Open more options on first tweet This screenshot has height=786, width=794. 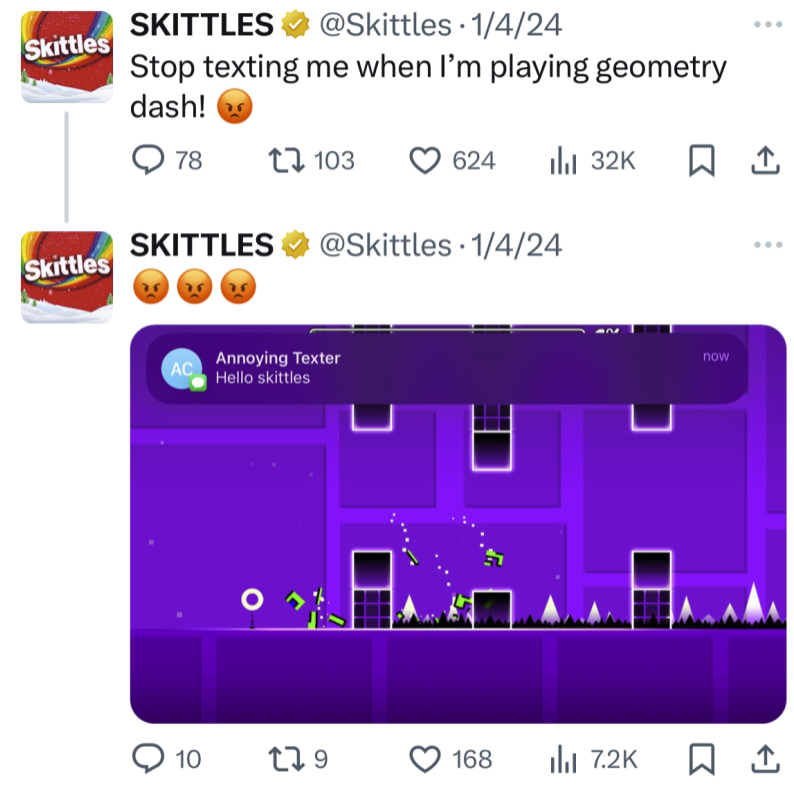tap(768, 24)
